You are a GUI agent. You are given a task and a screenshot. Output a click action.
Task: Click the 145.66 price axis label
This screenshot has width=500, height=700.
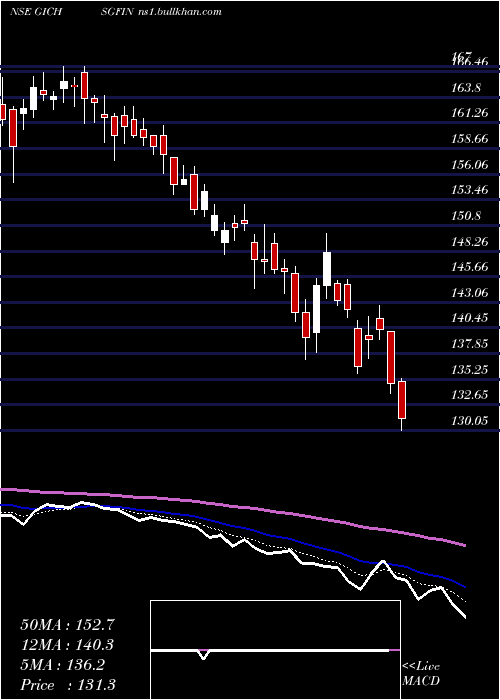pos(470,267)
